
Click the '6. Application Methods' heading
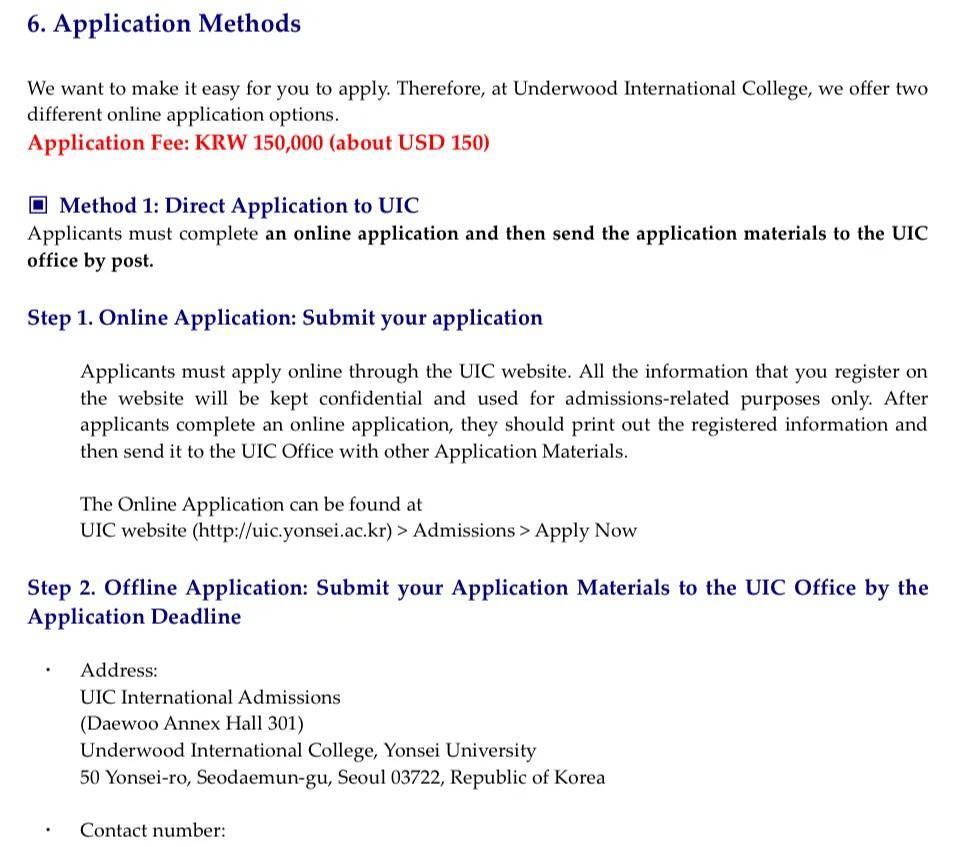pyautogui.click(x=164, y=24)
